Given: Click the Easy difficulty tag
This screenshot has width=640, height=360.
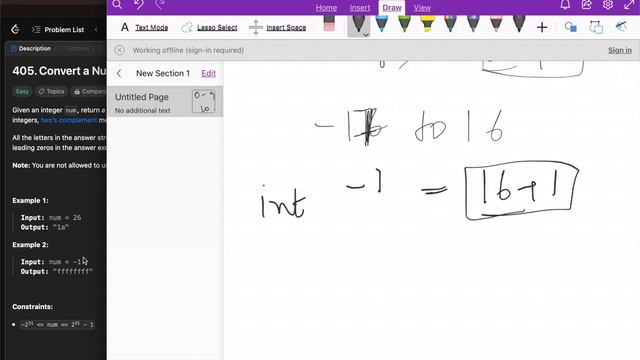Looking at the screenshot, I should point(22,91).
